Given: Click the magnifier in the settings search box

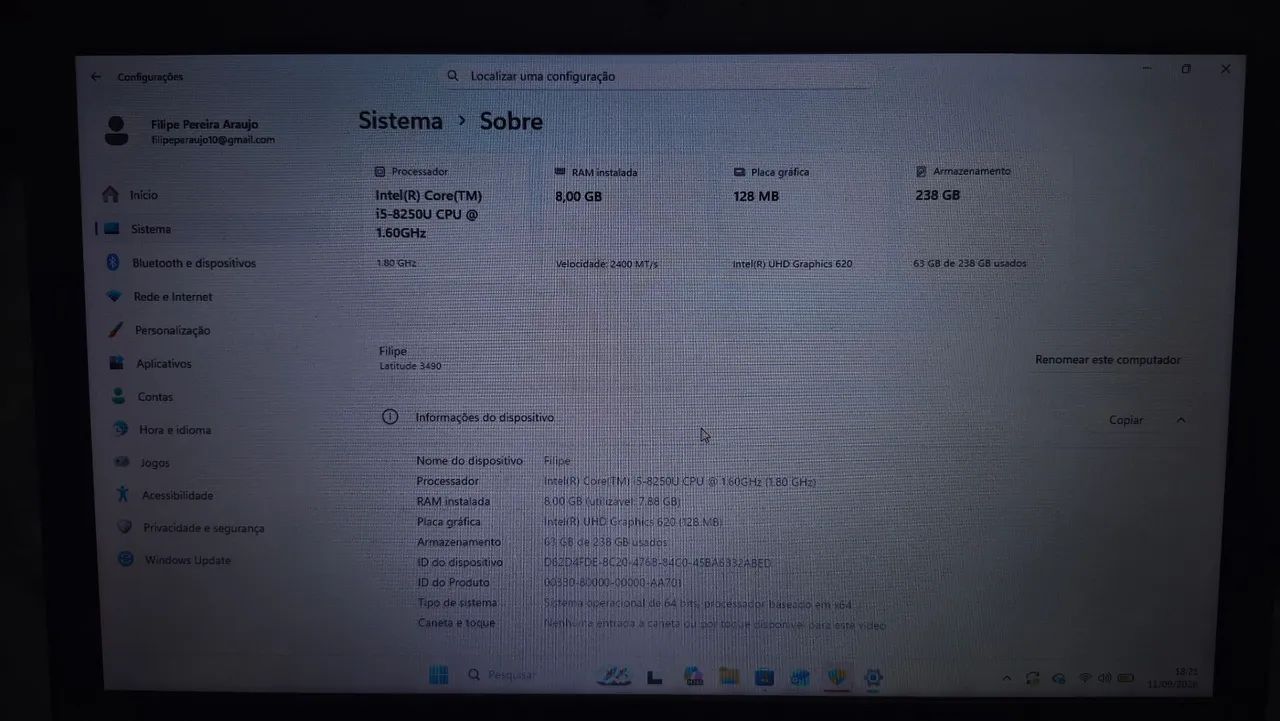Looking at the screenshot, I should [453, 76].
